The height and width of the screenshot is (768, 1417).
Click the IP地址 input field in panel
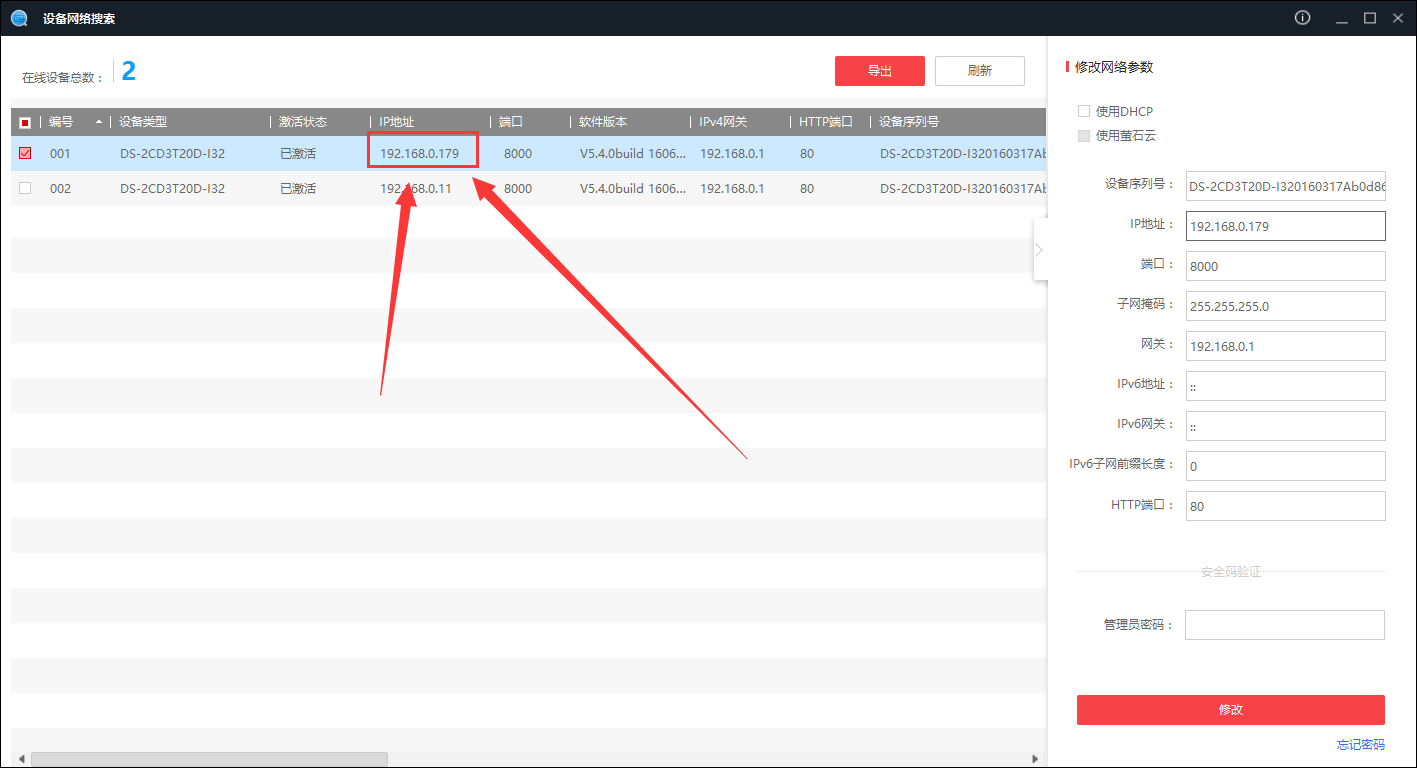pyautogui.click(x=1286, y=226)
